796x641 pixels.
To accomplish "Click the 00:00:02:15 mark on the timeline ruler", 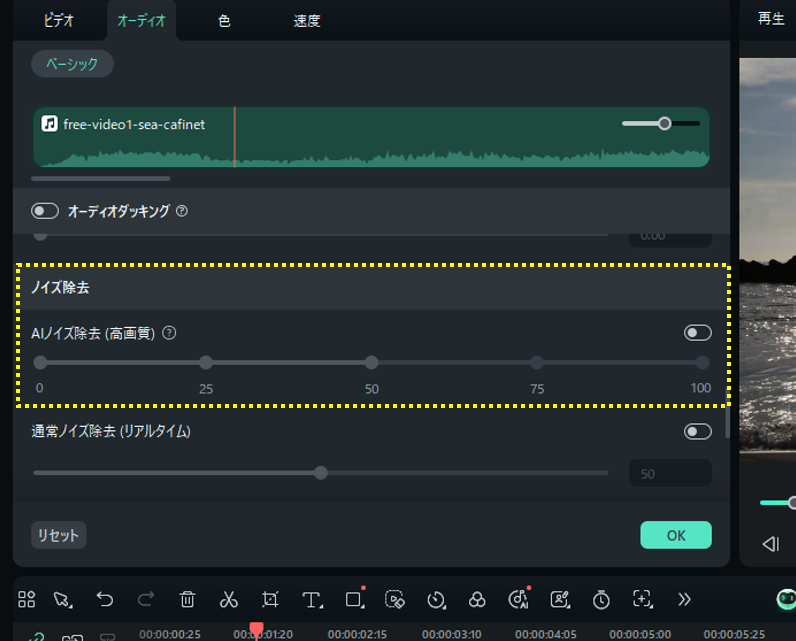I will point(357,634).
